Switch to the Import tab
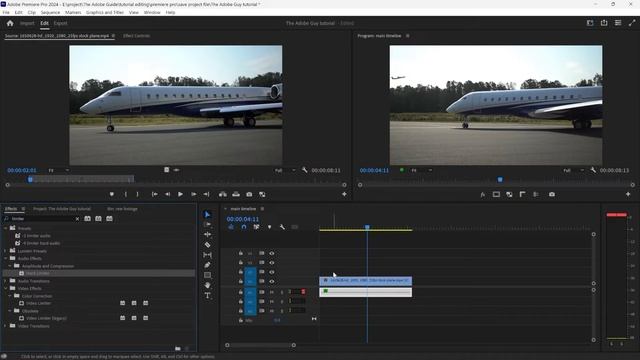The image size is (640, 360). [x=27, y=23]
